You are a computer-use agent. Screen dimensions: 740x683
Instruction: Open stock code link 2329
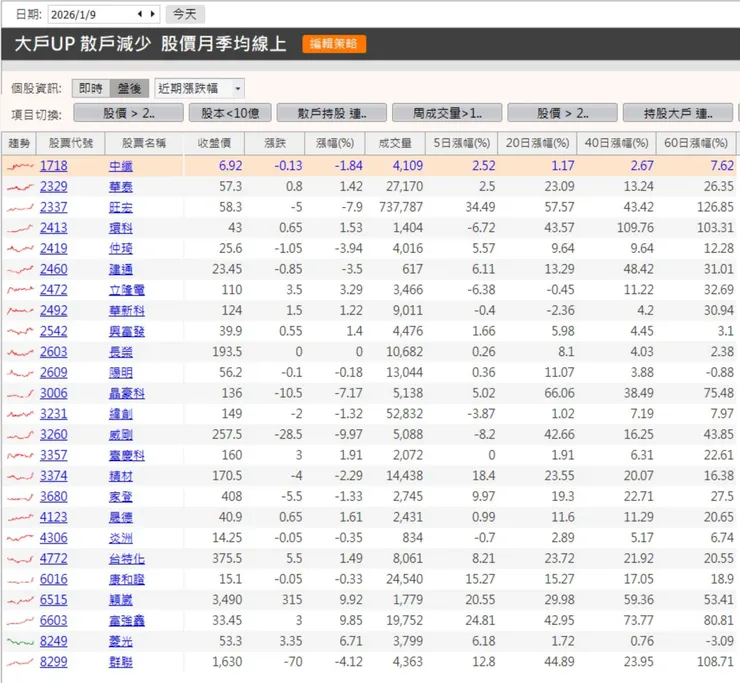(53, 187)
